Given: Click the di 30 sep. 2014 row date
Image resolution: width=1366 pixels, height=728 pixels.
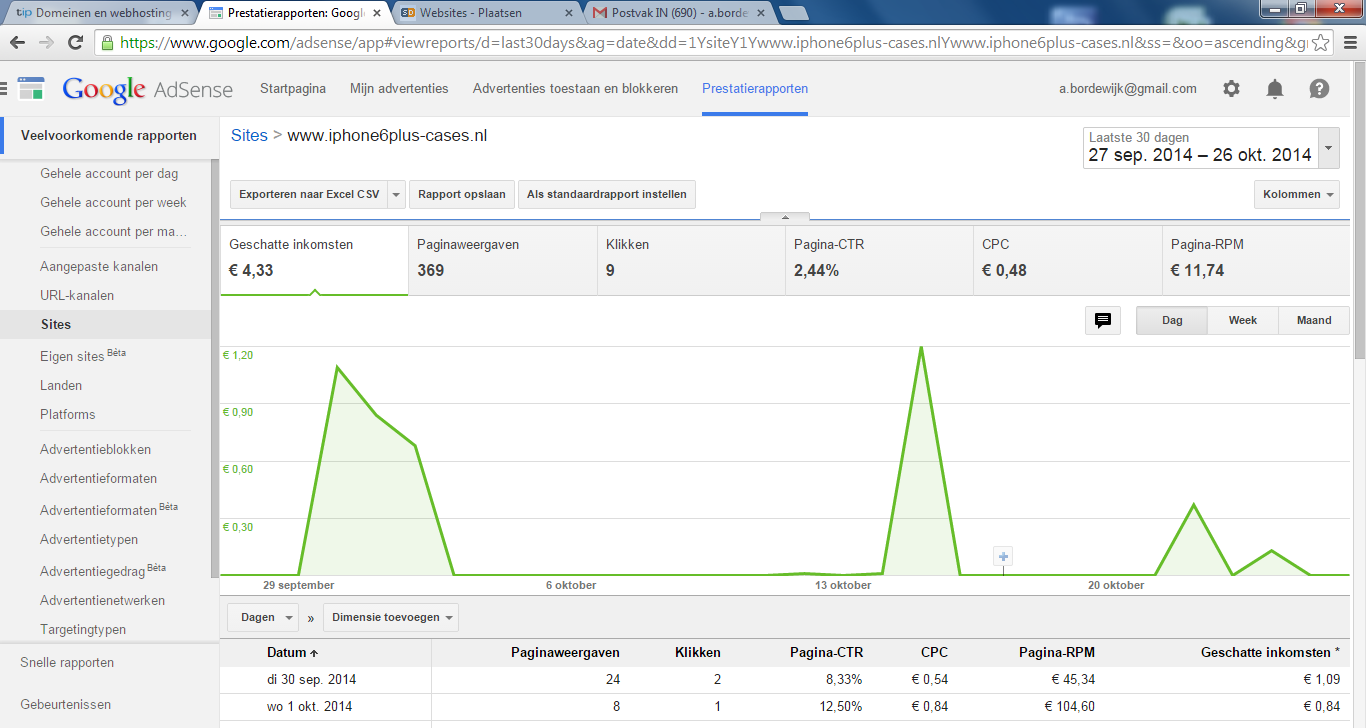Looking at the screenshot, I should (311, 679).
